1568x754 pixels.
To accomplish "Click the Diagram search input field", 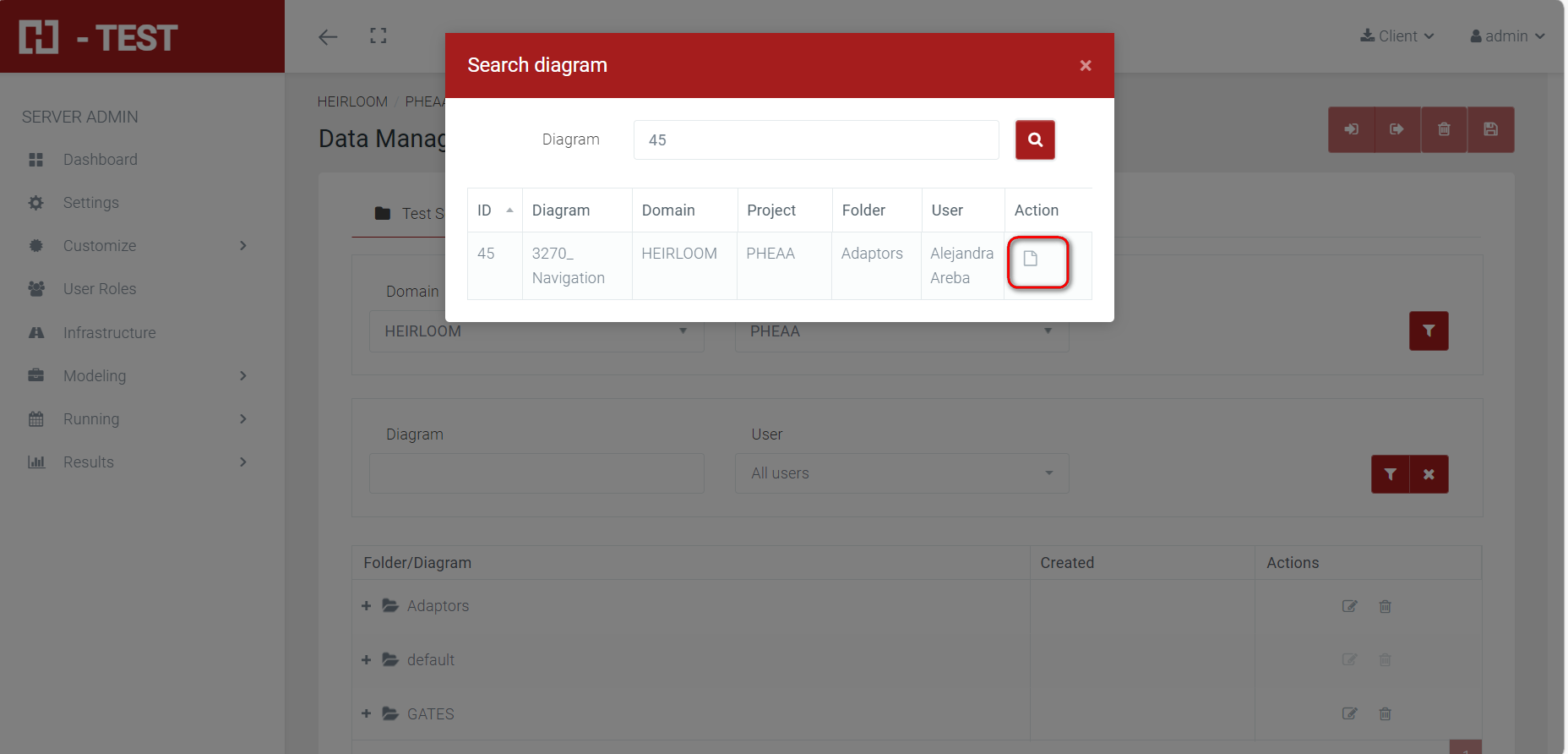I will pos(815,140).
